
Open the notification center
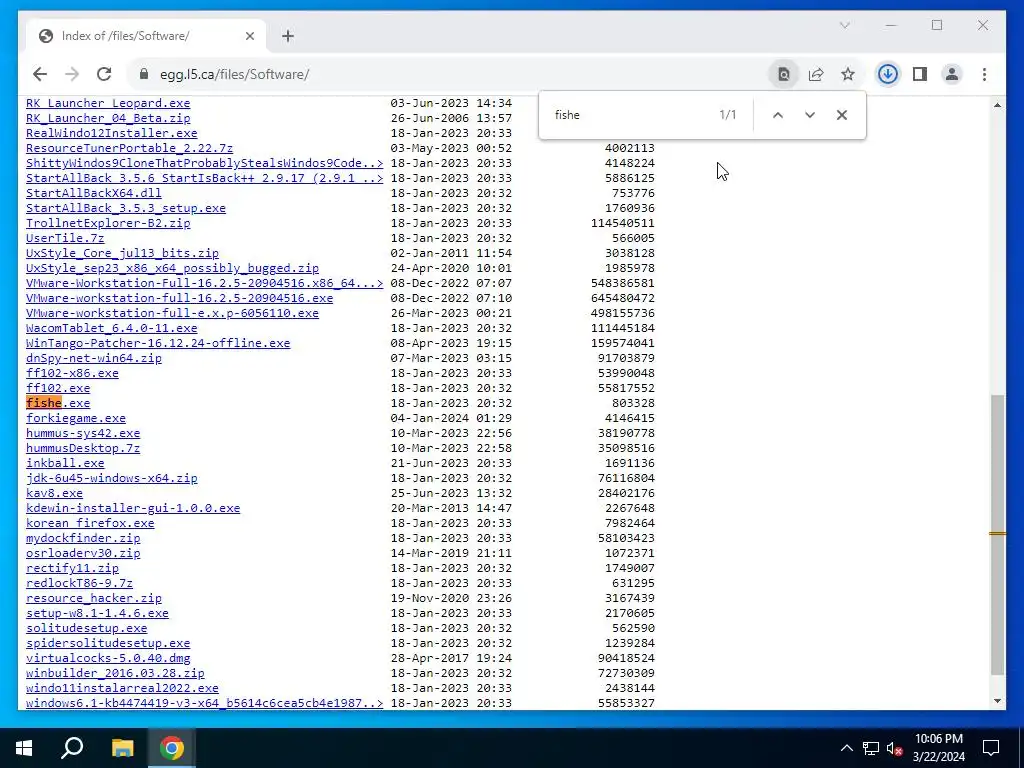[x=991, y=748]
